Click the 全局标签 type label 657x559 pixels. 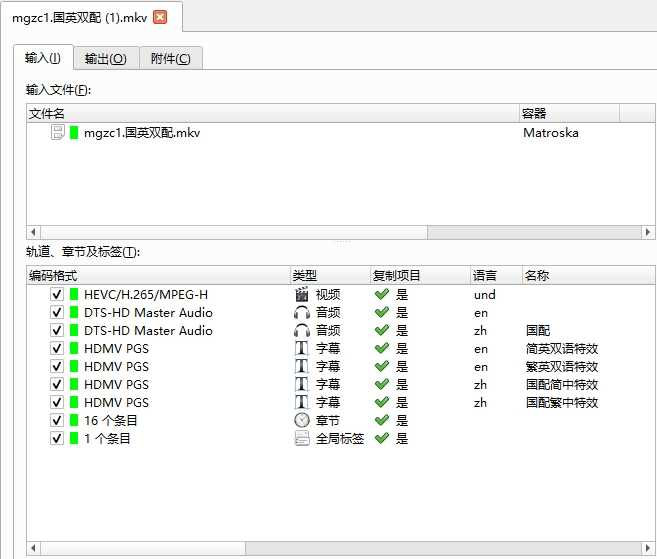pos(340,438)
